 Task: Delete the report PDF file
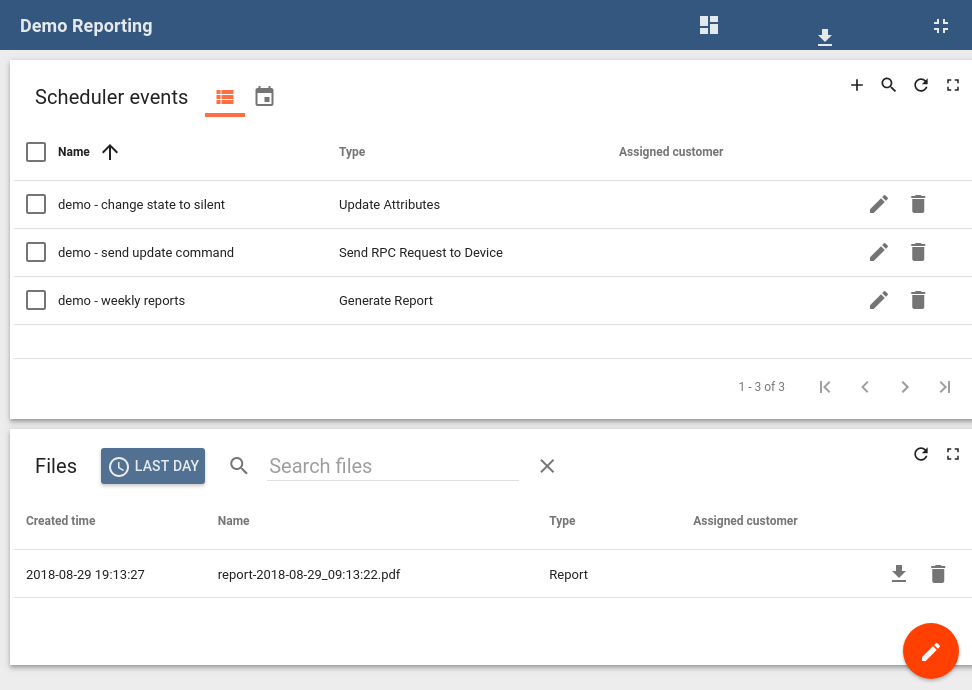coord(938,574)
